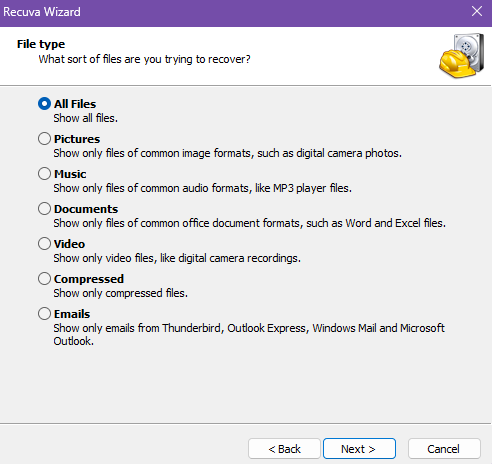Go back using the Back button

[x=284, y=449]
